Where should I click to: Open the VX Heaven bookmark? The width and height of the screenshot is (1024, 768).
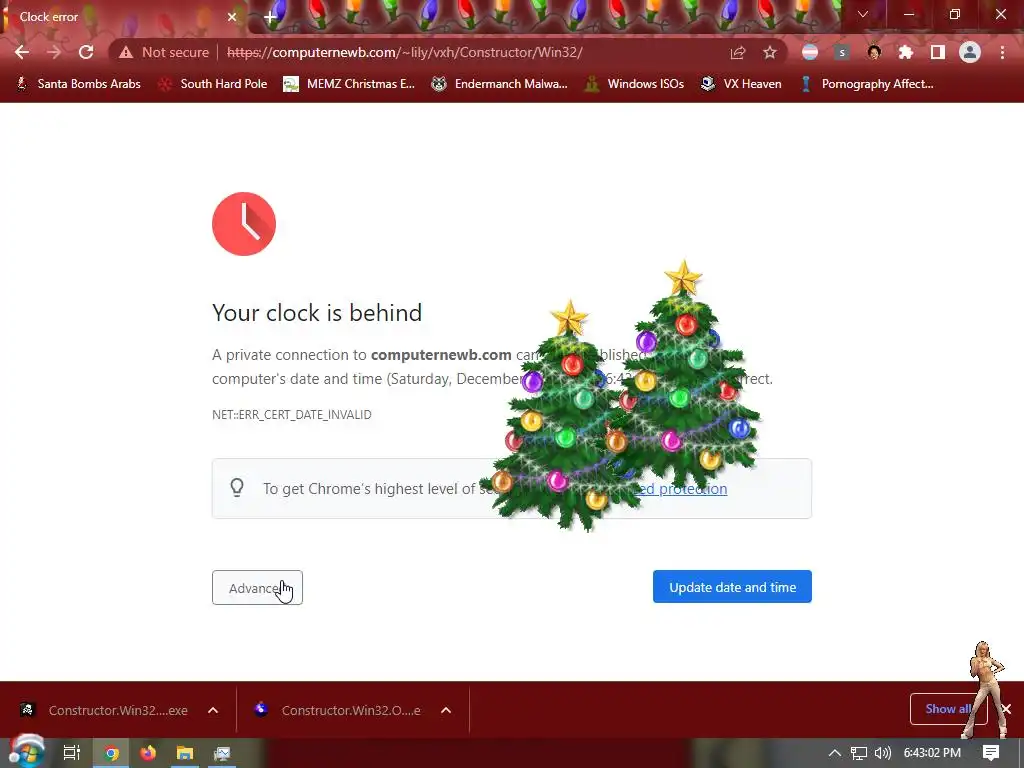(x=741, y=84)
